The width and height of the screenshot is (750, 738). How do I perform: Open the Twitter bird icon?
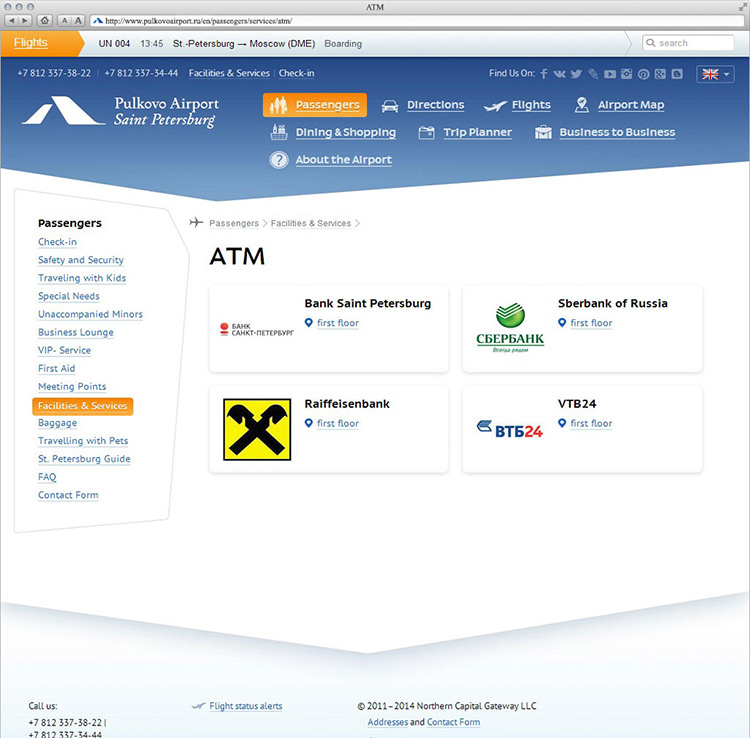coord(576,74)
